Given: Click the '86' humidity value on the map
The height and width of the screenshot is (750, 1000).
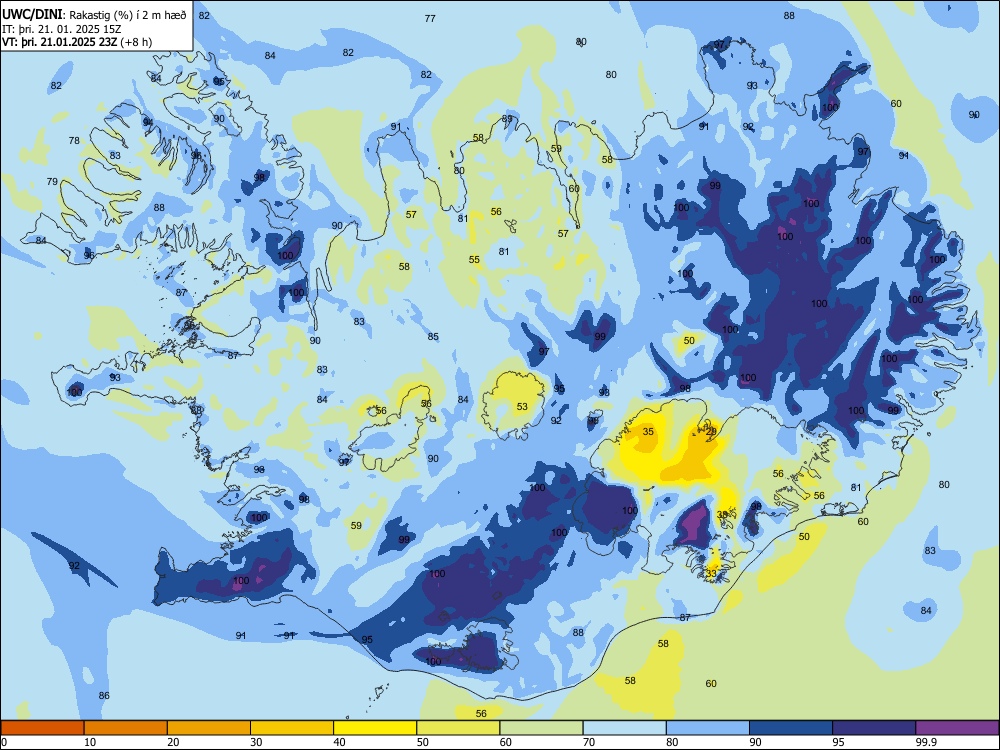Looking at the screenshot, I should [104, 695].
